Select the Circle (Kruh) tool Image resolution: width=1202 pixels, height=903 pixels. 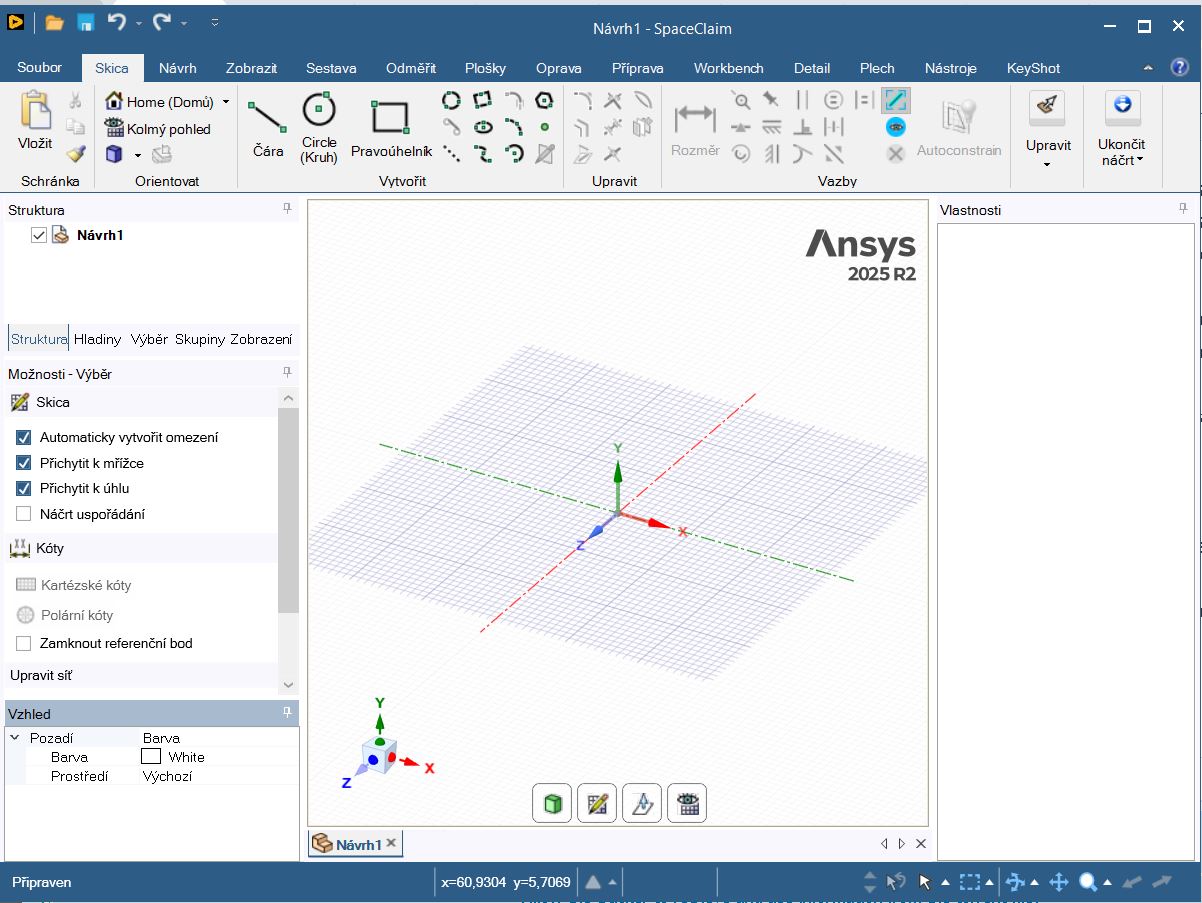[x=319, y=127]
